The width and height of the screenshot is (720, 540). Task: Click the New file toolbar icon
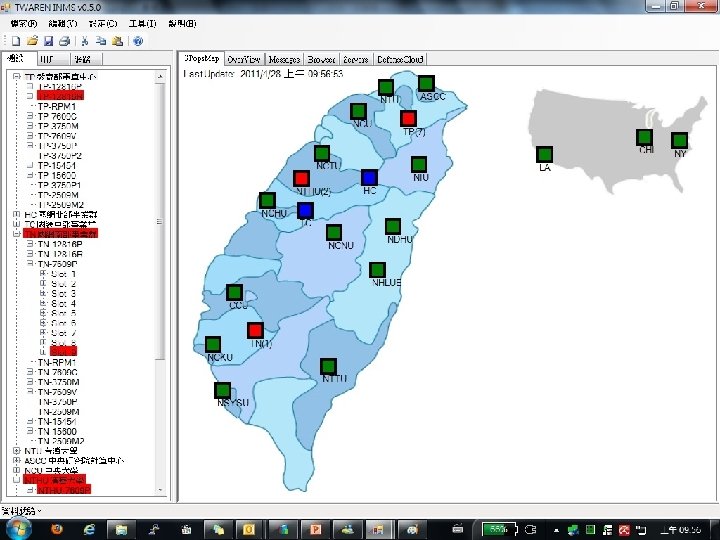pyautogui.click(x=16, y=41)
